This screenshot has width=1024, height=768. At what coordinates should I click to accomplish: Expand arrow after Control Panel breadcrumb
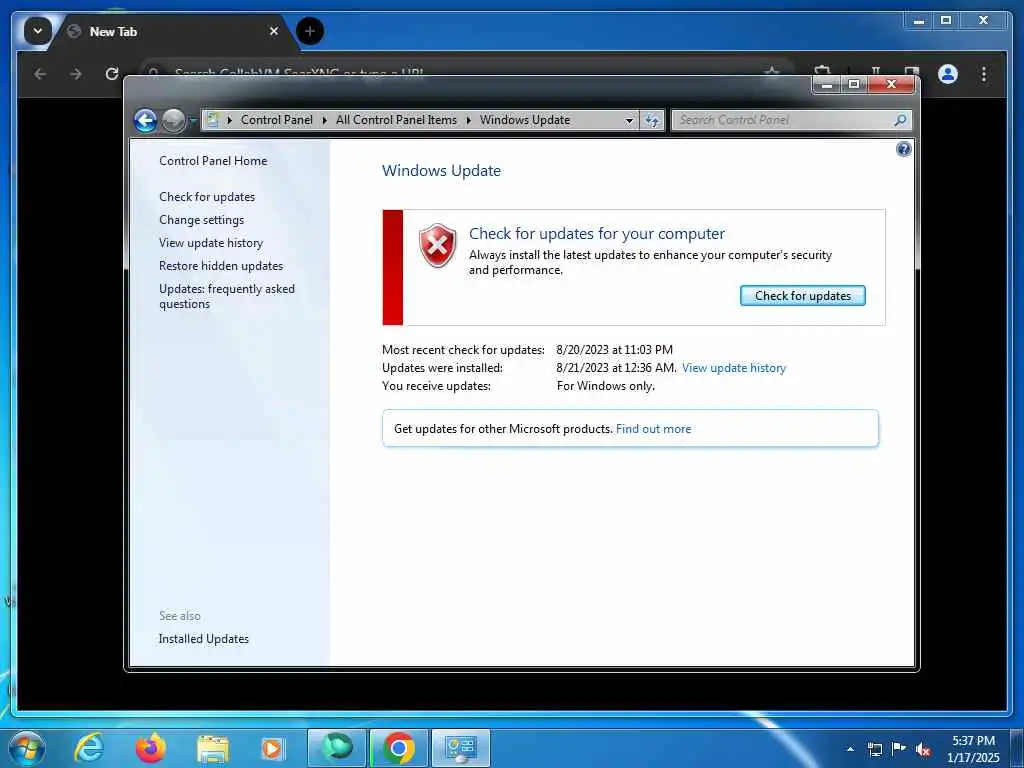(325, 120)
